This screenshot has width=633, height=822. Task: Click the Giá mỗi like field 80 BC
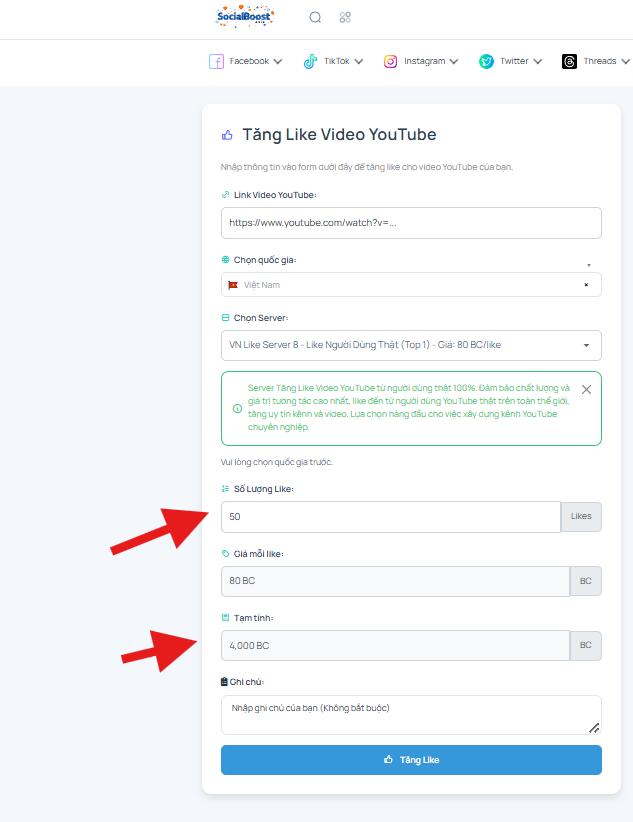(x=395, y=581)
